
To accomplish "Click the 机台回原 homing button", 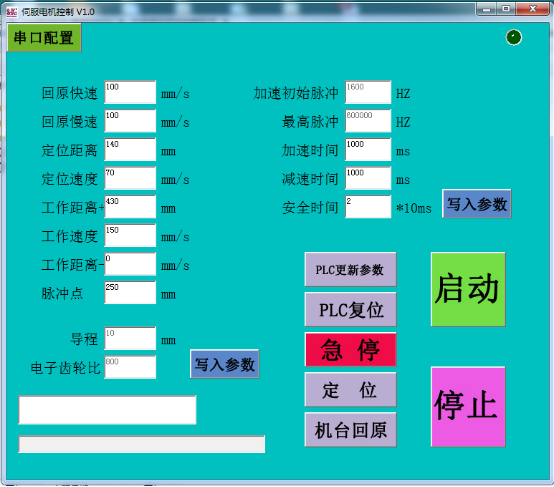I will (350, 429).
